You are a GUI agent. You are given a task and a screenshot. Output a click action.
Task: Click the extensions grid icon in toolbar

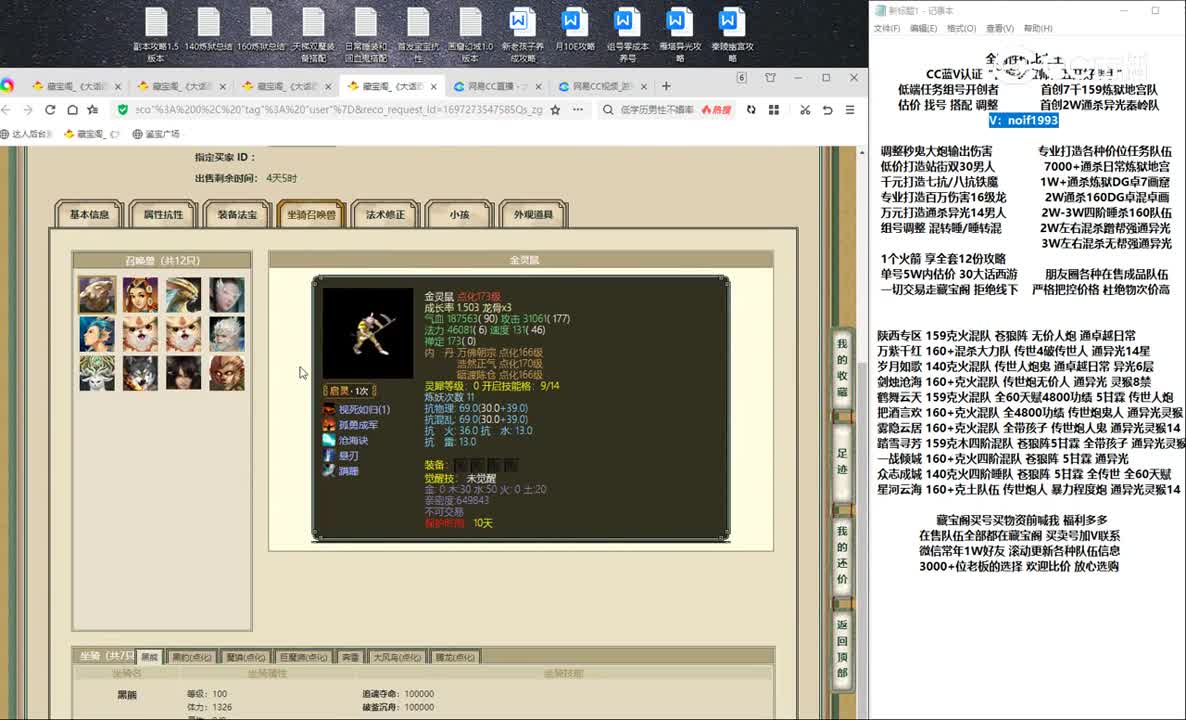[x=773, y=110]
